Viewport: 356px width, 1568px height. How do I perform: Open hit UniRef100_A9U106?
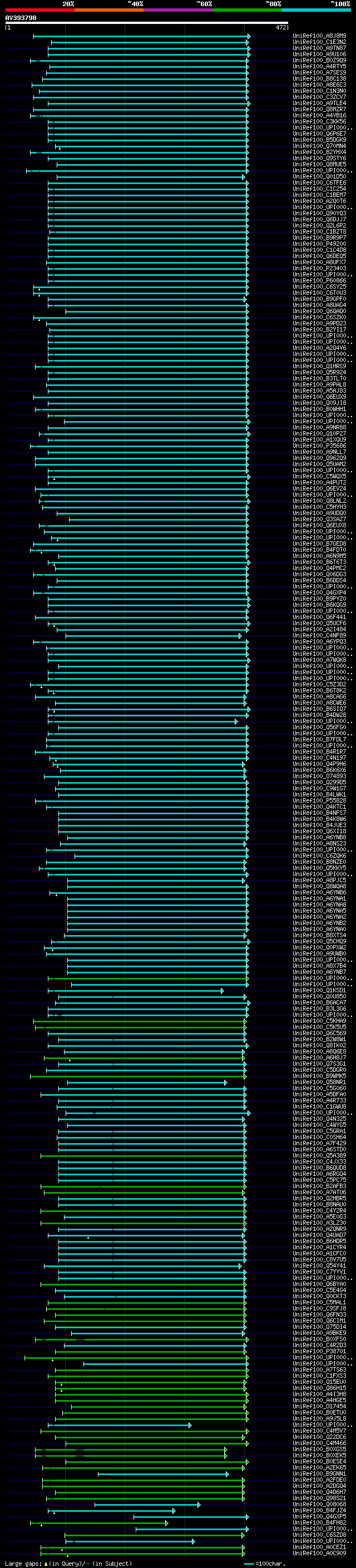(319, 54)
